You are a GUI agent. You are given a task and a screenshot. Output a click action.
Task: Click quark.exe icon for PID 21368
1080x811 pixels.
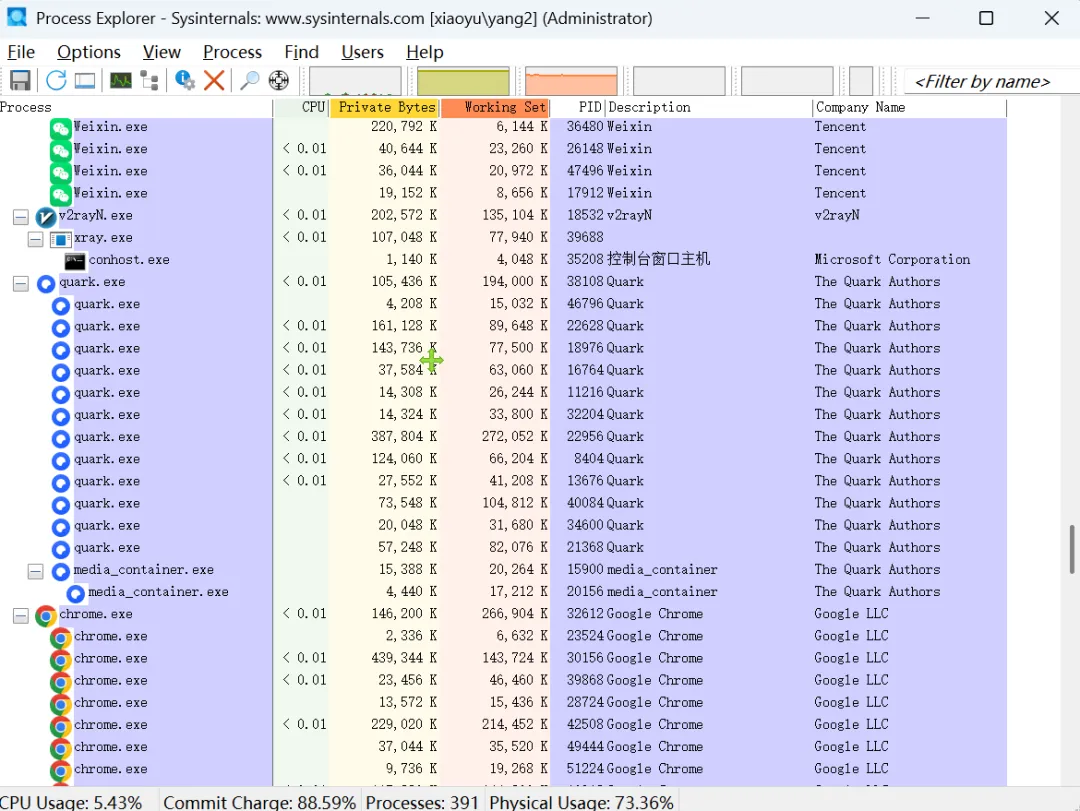(x=61, y=549)
